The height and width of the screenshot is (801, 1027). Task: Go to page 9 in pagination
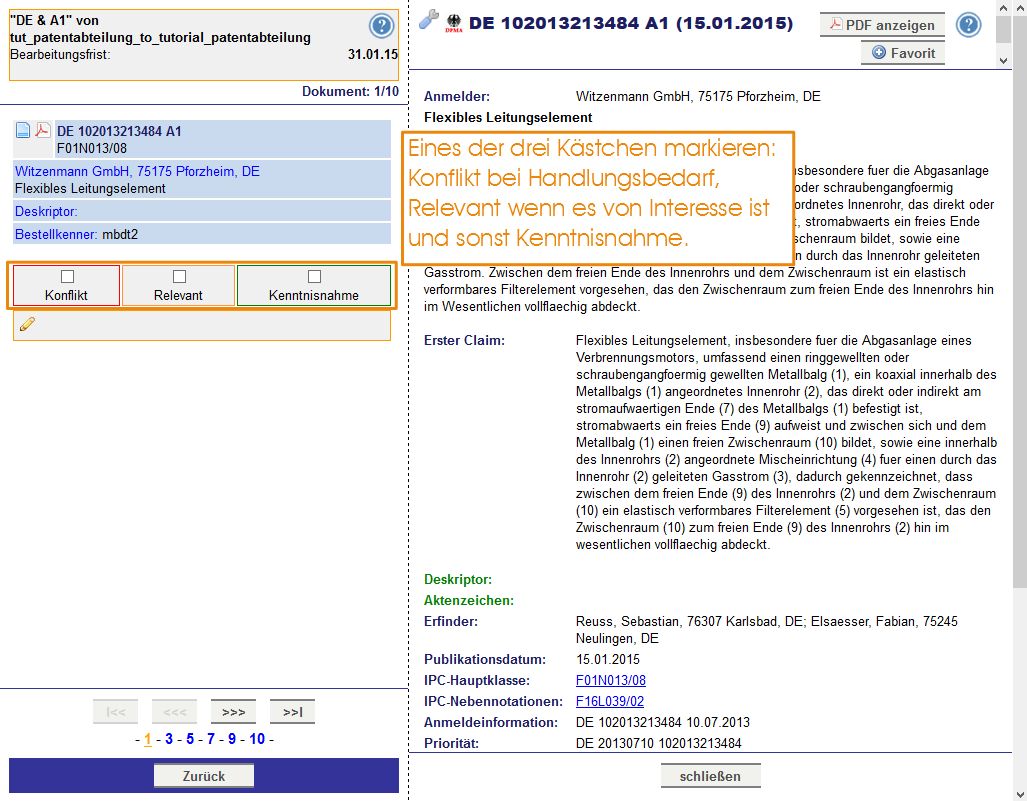pyautogui.click(x=232, y=739)
